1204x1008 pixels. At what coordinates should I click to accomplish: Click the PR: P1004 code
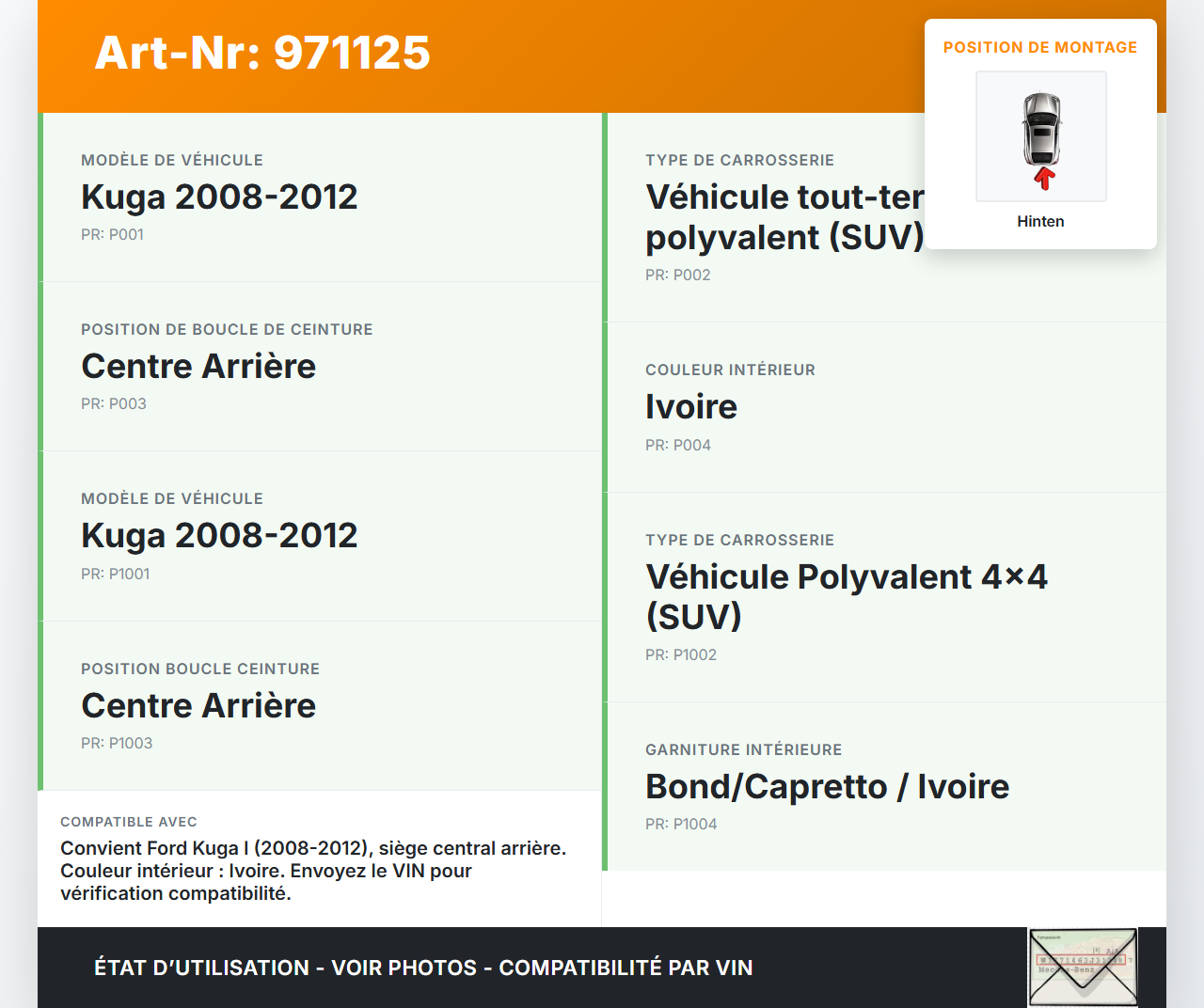[681, 824]
